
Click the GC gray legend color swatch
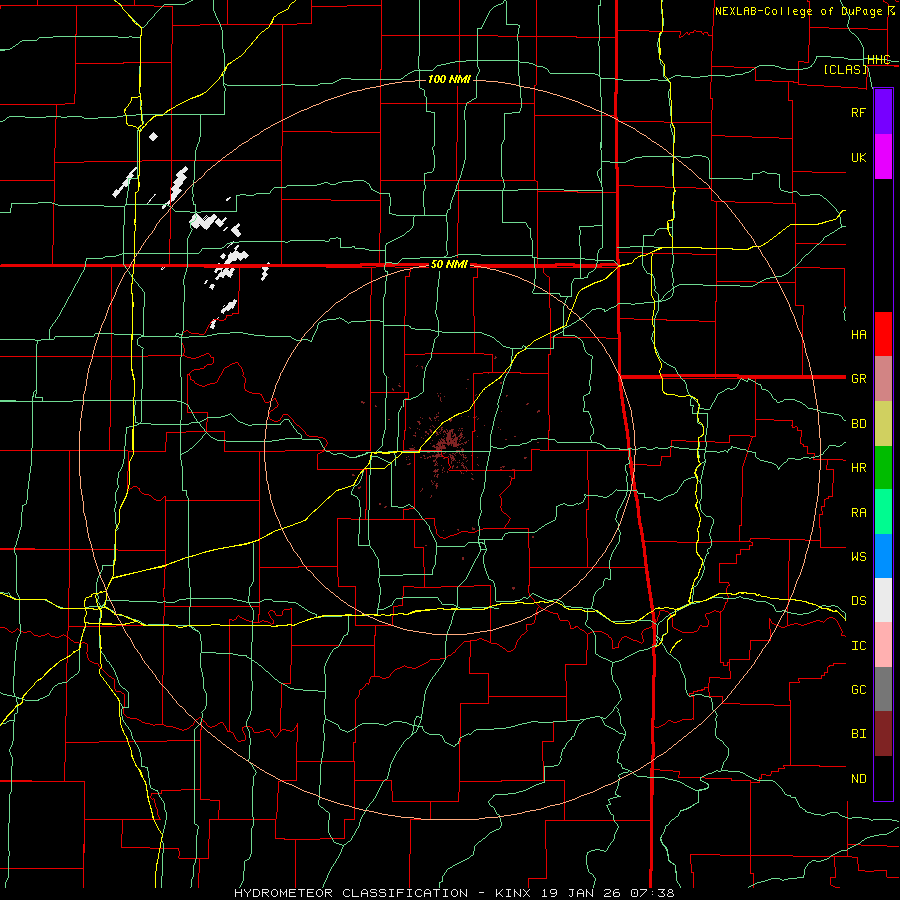point(883,689)
